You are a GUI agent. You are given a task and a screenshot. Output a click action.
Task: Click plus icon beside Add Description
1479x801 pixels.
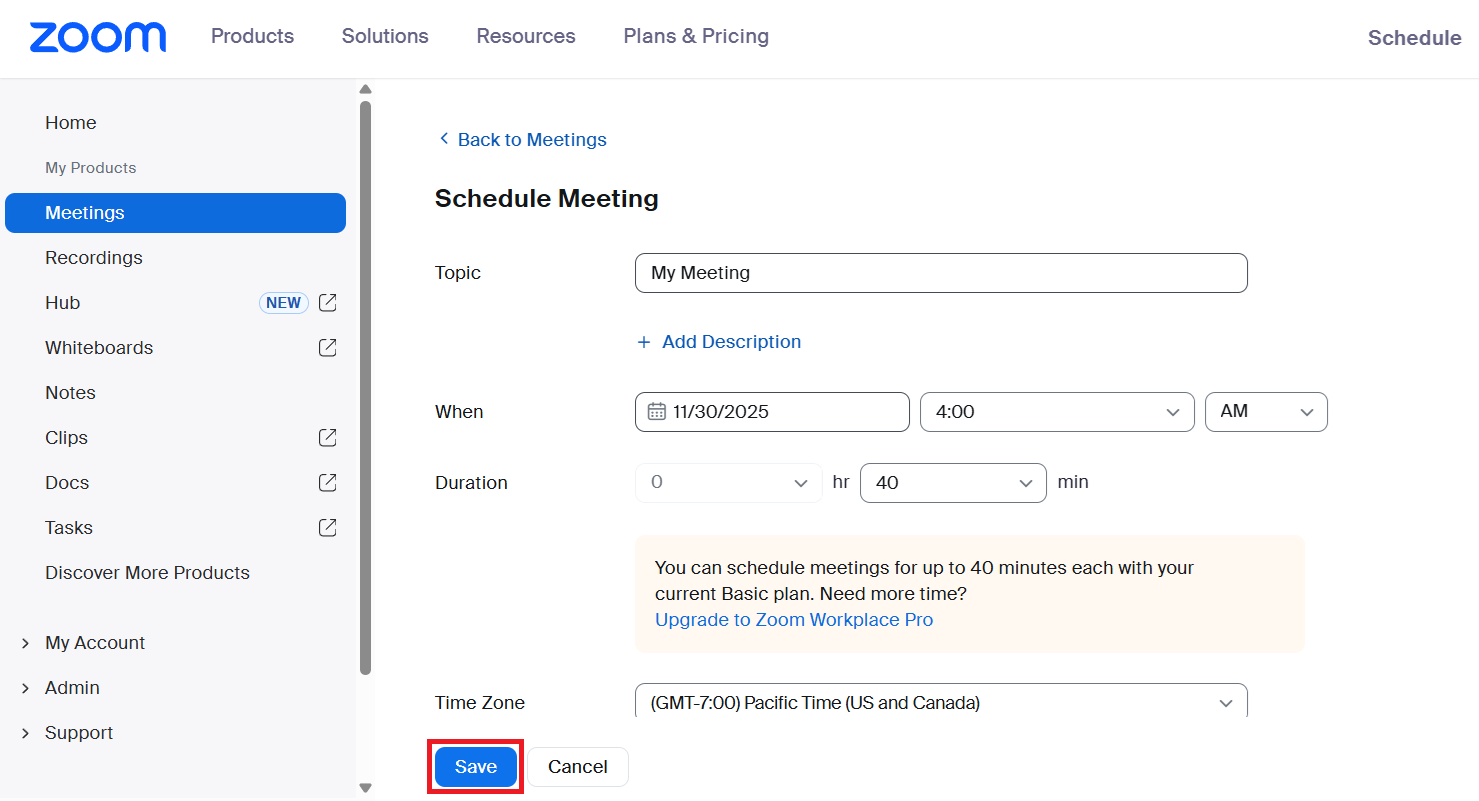pos(644,342)
